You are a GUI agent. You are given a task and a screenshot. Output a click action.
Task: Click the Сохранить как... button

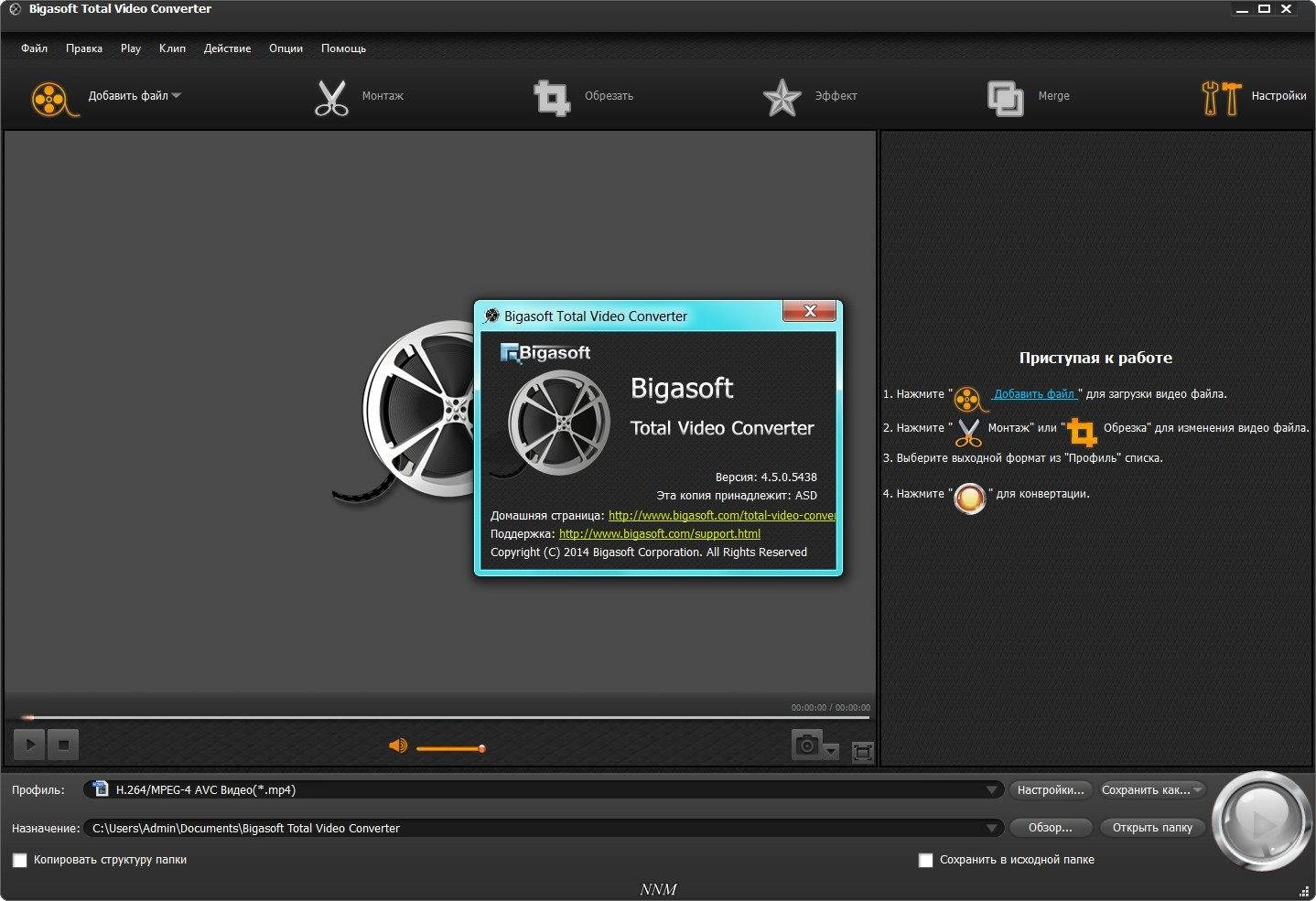(x=1146, y=789)
